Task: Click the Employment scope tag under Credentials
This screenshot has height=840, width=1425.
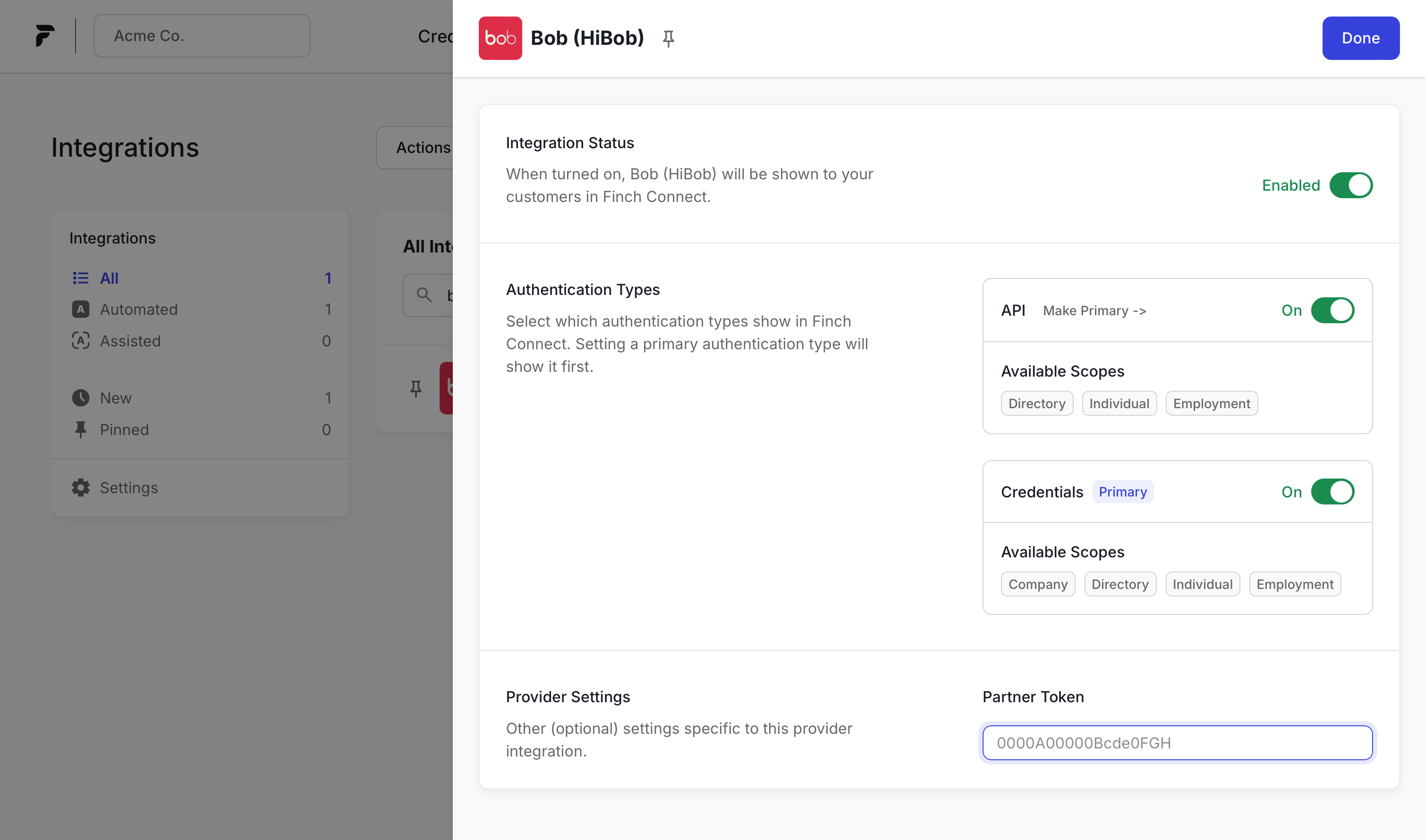Action: coord(1294,584)
